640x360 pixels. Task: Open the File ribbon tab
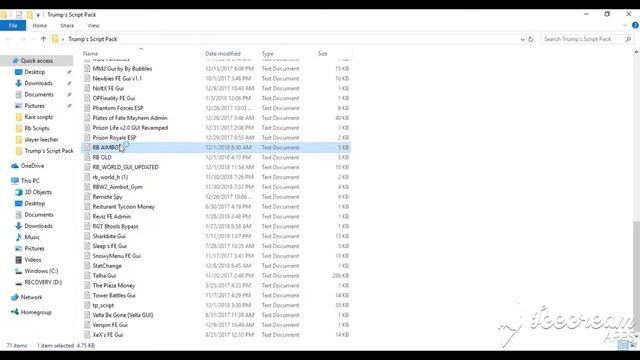(13, 26)
